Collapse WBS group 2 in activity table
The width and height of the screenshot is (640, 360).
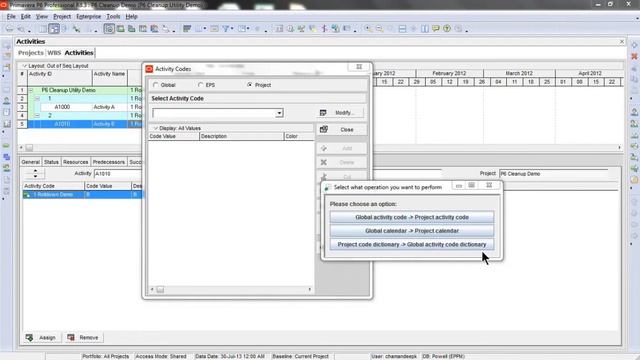coord(37,116)
